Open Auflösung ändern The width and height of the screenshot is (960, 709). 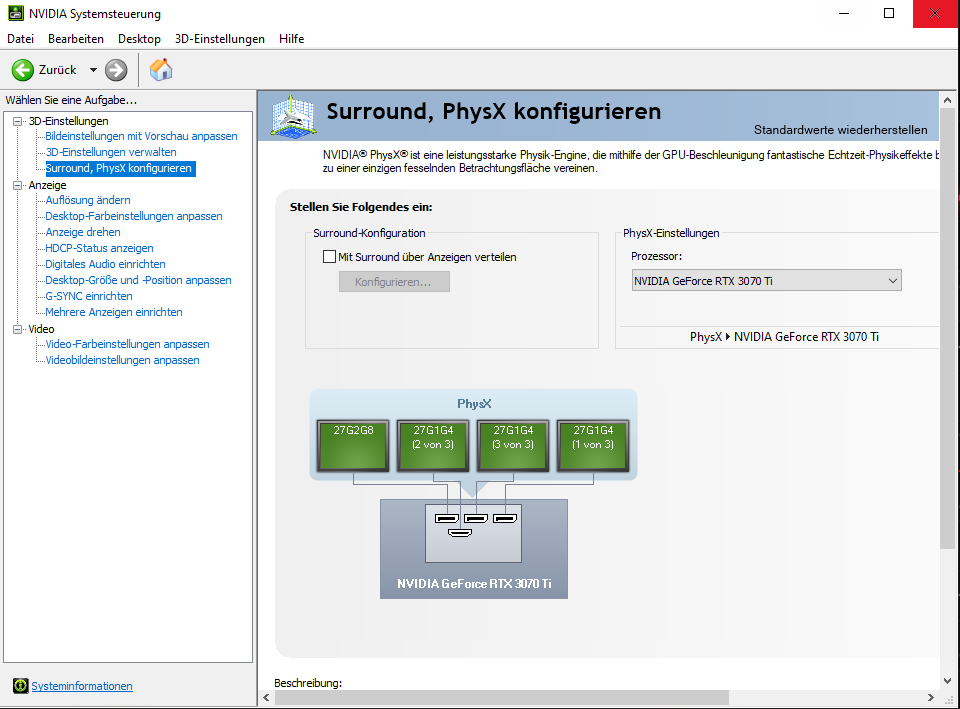pyautogui.click(x=88, y=200)
